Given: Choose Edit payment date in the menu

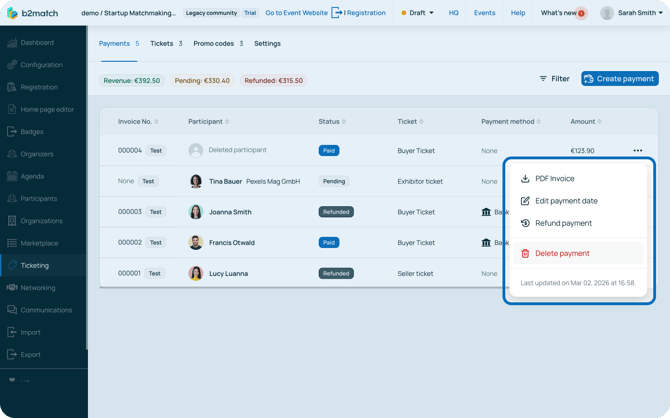Looking at the screenshot, I should 566,201.
